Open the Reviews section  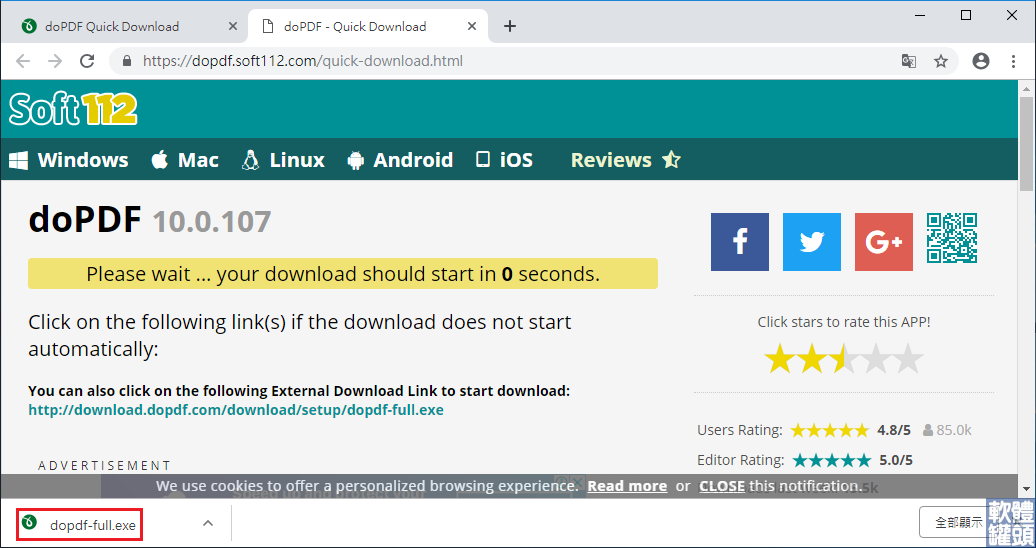(x=625, y=160)
